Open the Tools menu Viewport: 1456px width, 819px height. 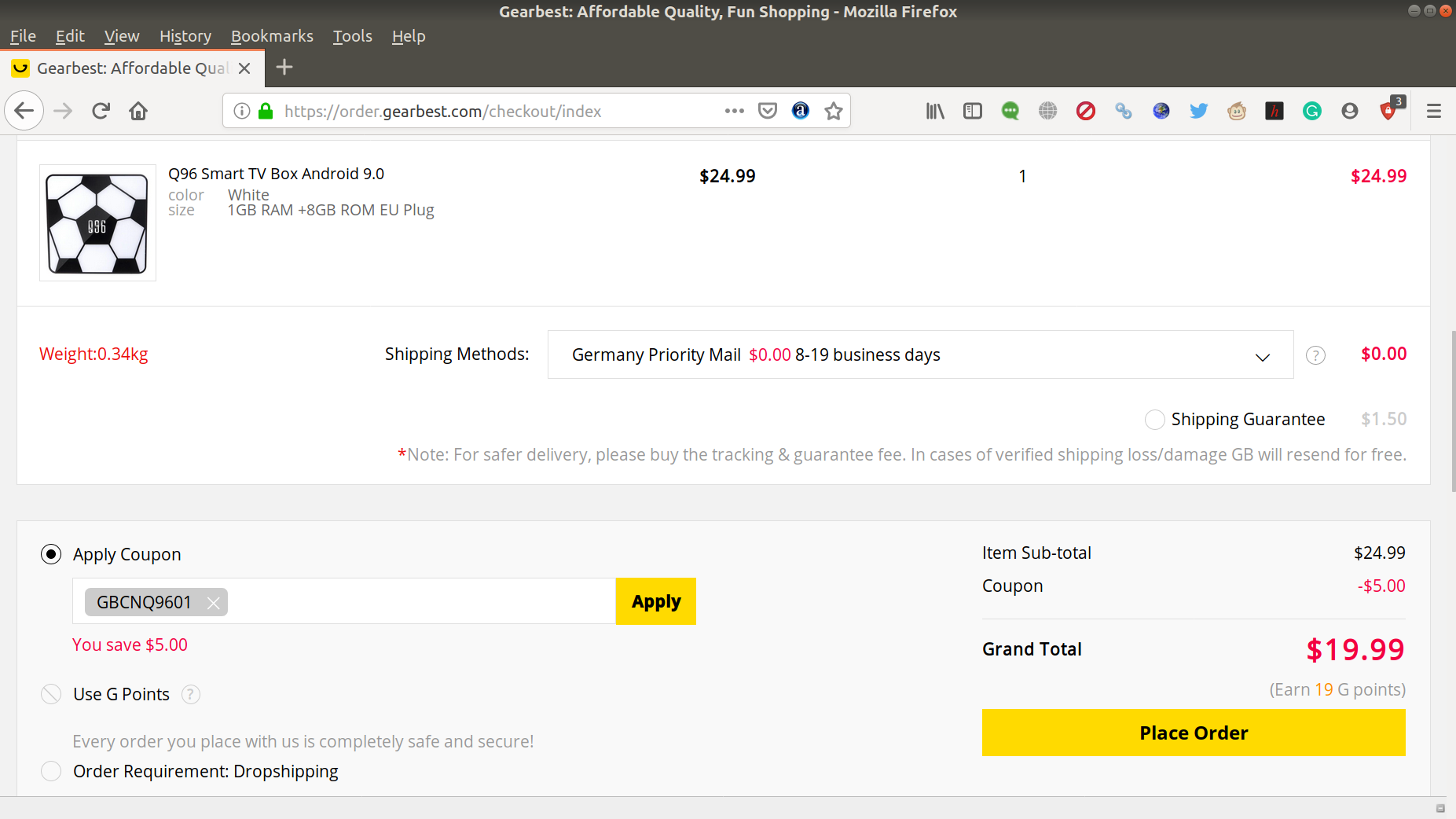point(353,36)
